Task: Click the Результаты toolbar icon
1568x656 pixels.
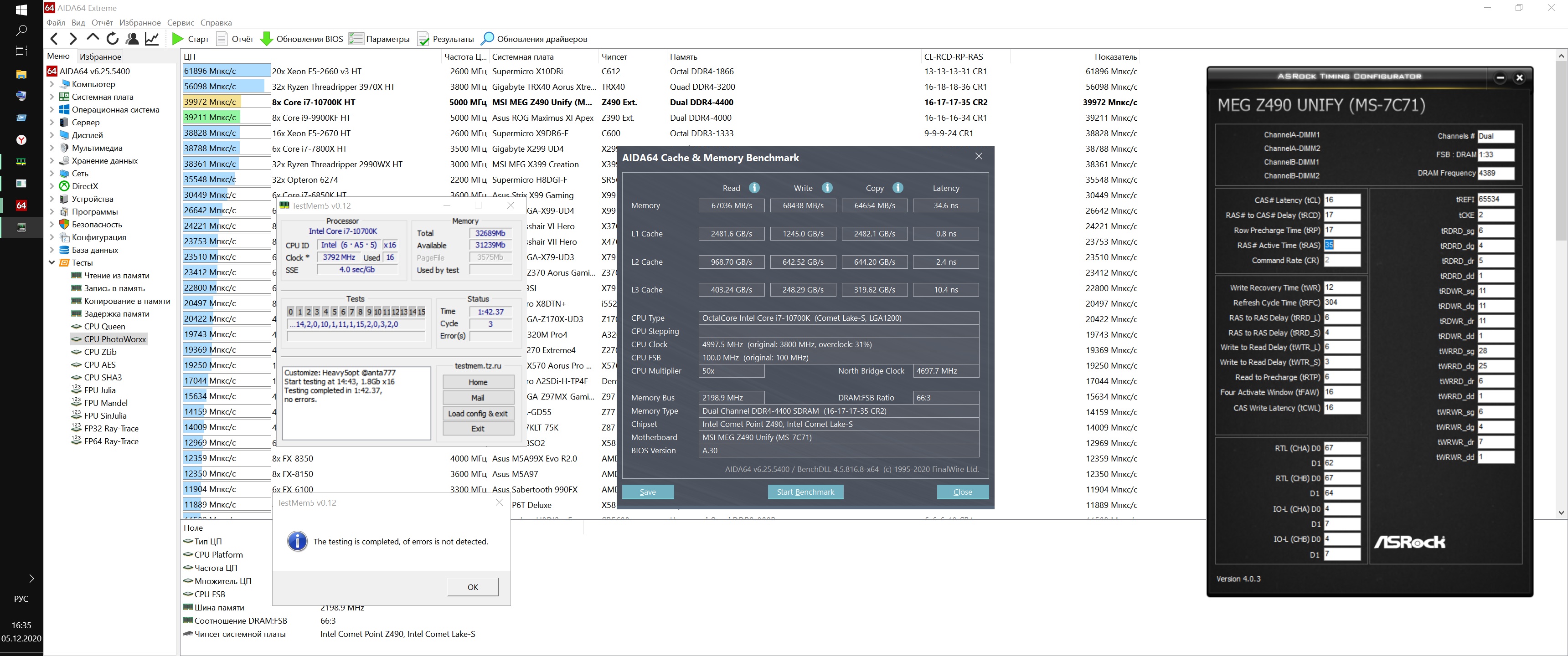Action: (423, 39)
